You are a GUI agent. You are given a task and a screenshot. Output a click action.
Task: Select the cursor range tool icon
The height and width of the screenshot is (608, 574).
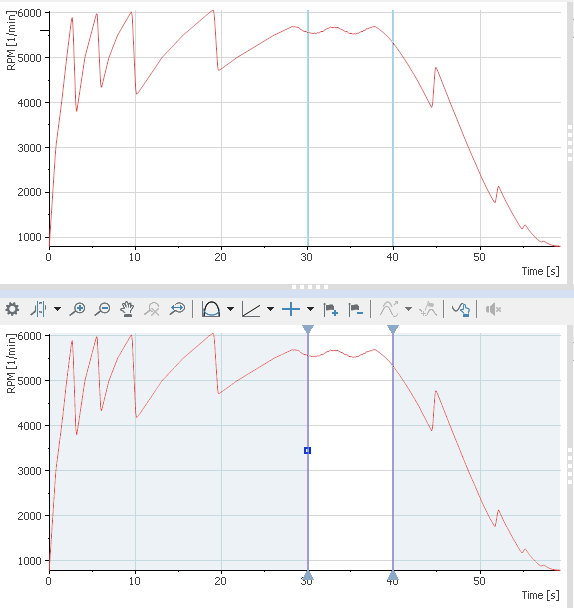[x=38, y=309]
